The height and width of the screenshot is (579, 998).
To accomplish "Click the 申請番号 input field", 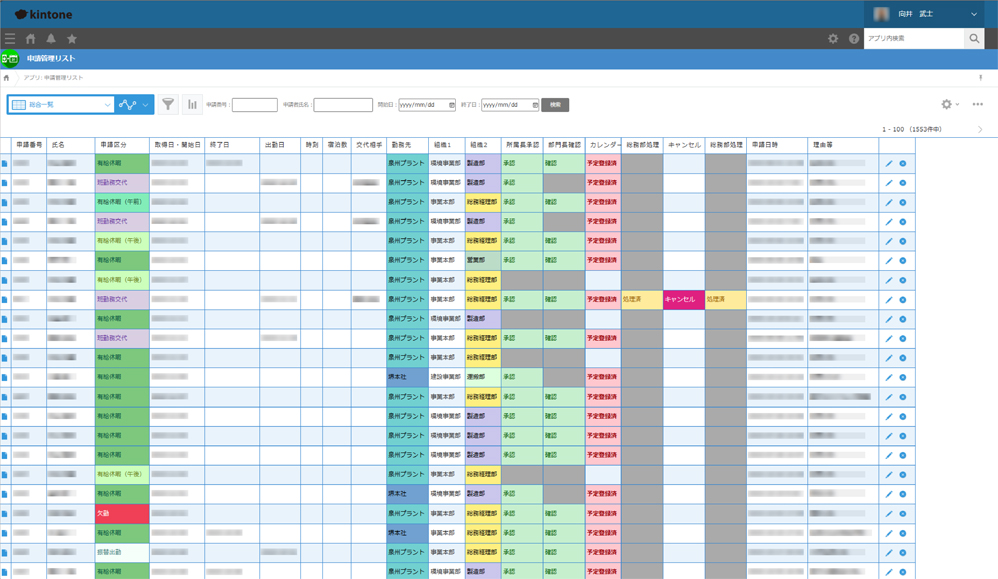I will click(254, 104).
